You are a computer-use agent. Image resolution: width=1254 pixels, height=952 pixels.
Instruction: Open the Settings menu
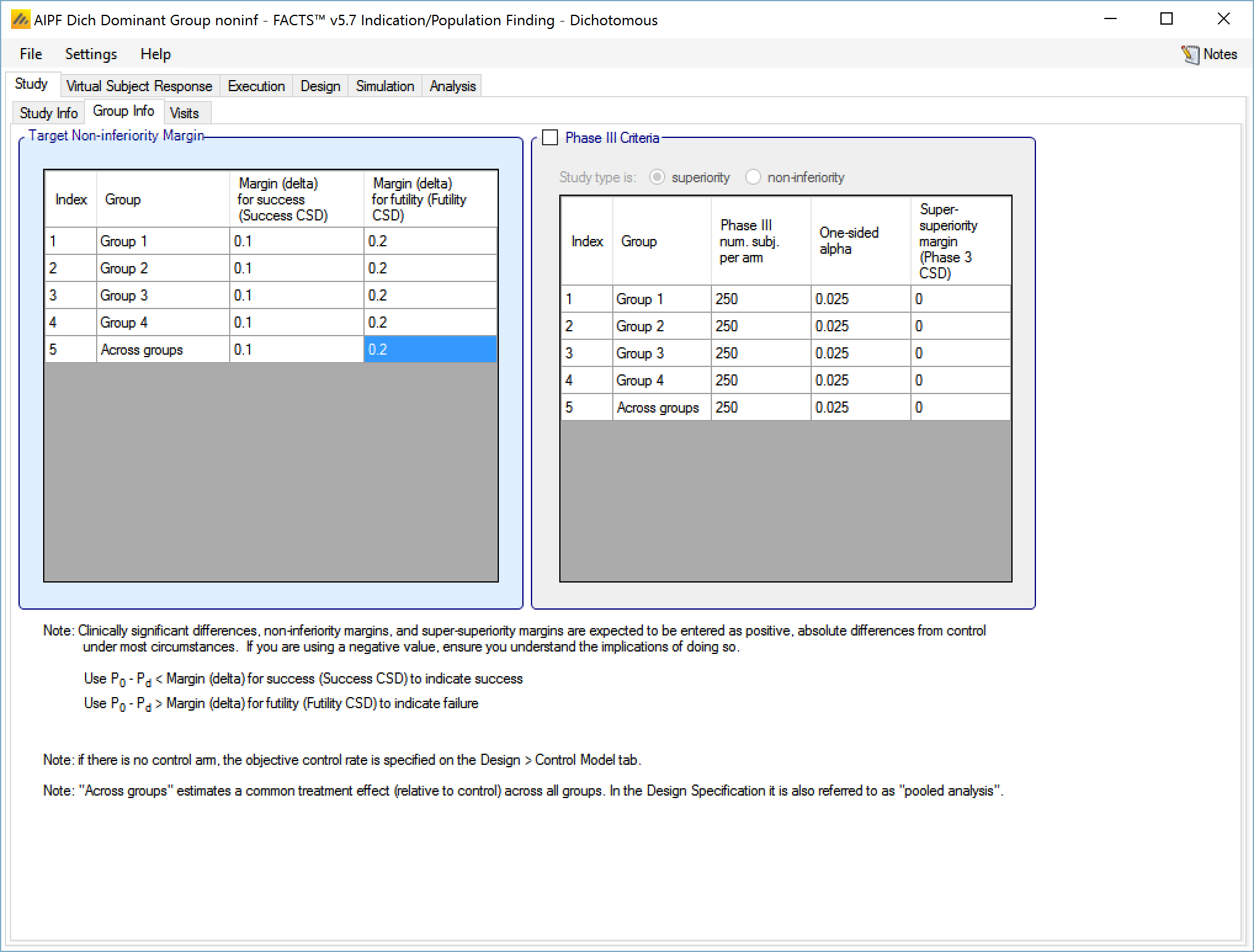tap(91, 54)
